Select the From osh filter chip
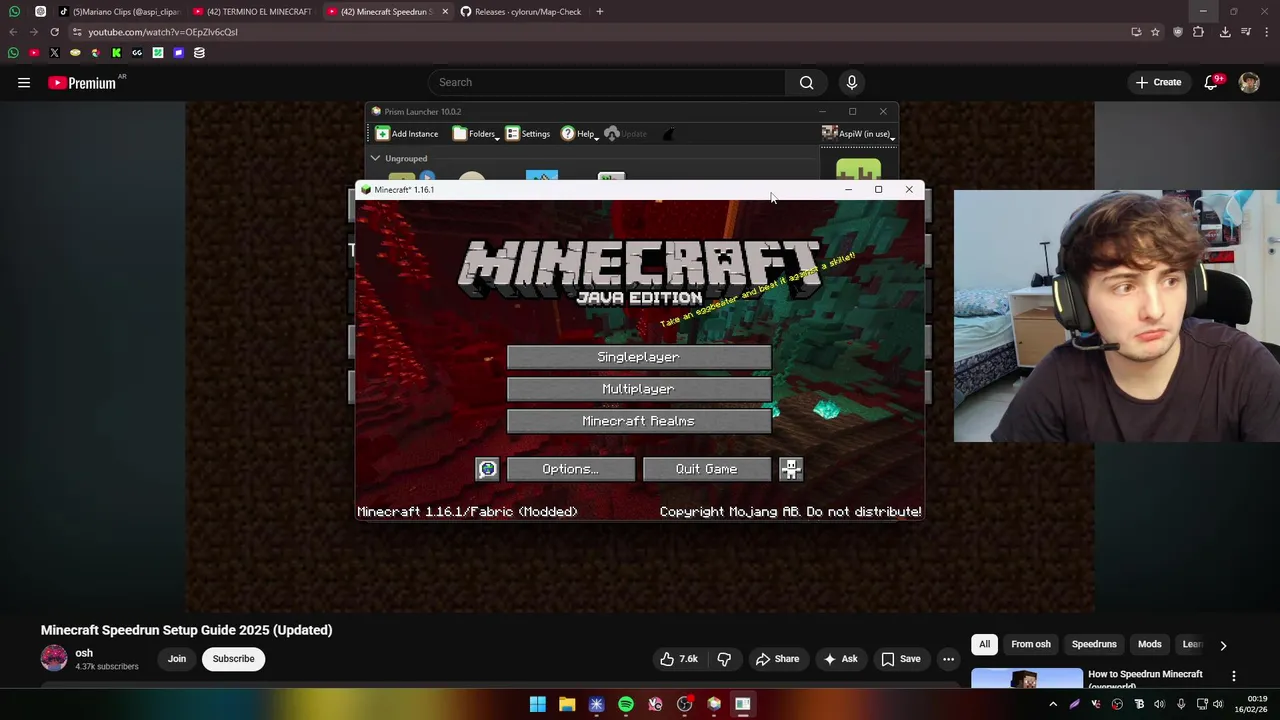 click(x=1031, y=645)
